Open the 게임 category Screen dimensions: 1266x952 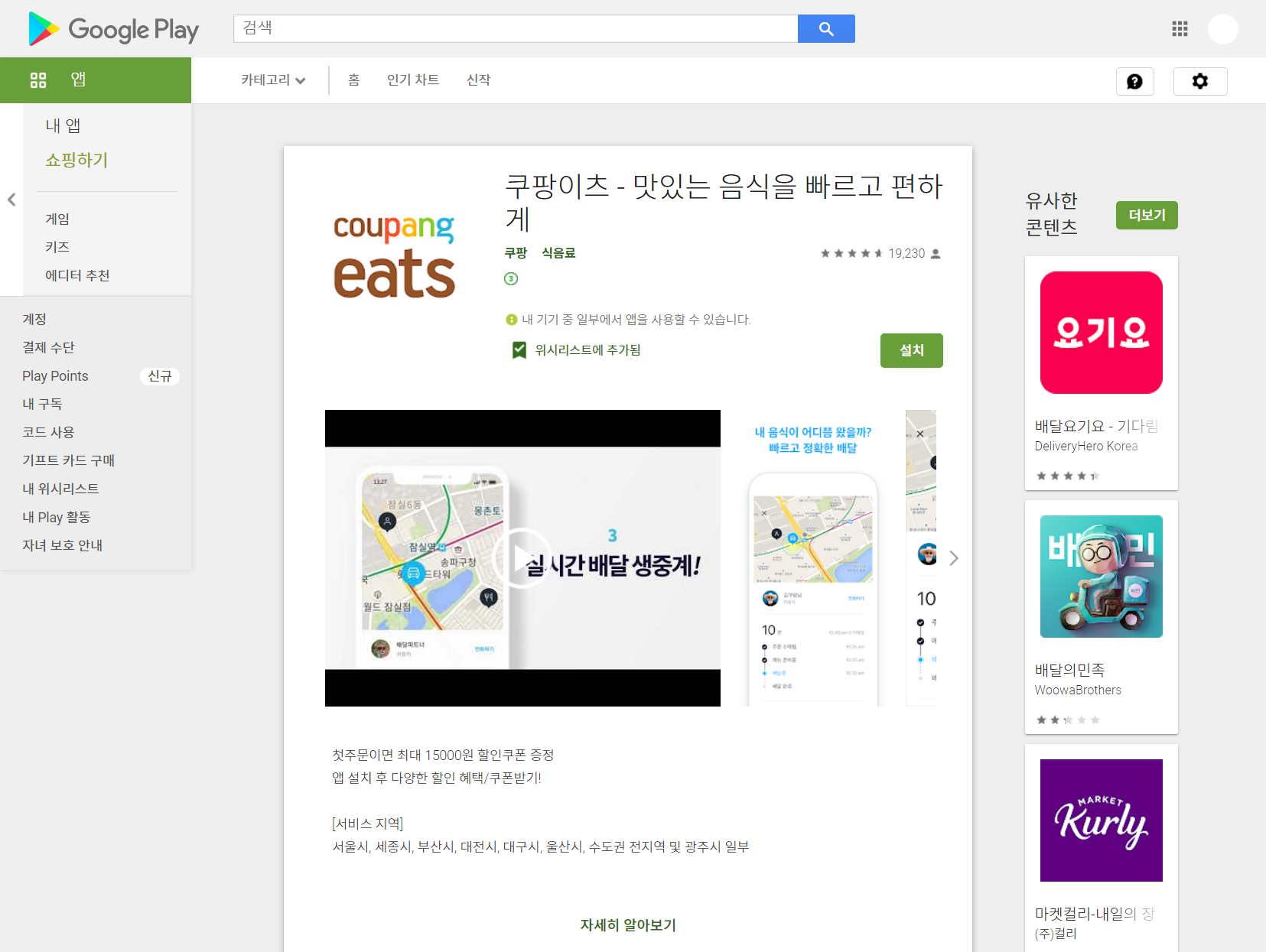pos(57,219)
